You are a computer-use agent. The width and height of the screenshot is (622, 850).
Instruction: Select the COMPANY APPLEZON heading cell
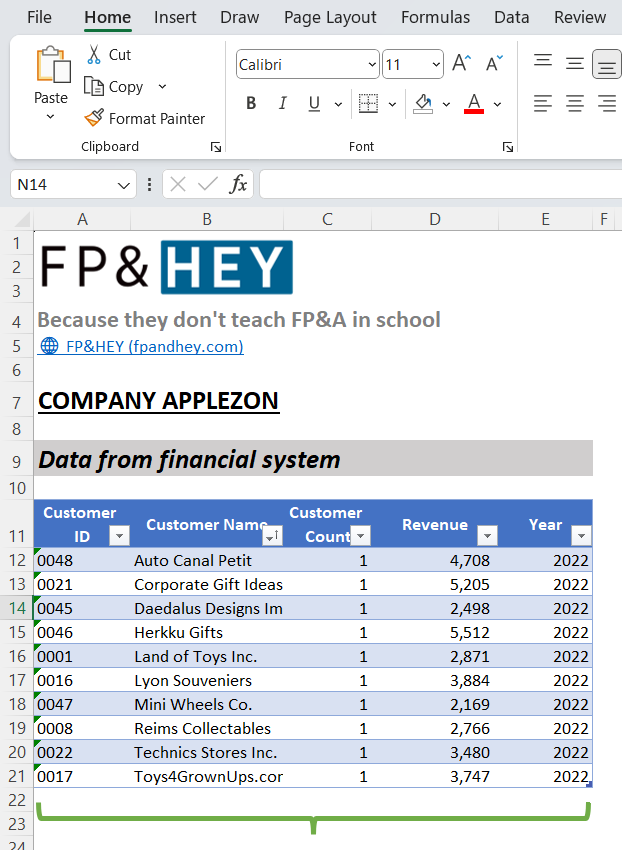coord(158,402)
